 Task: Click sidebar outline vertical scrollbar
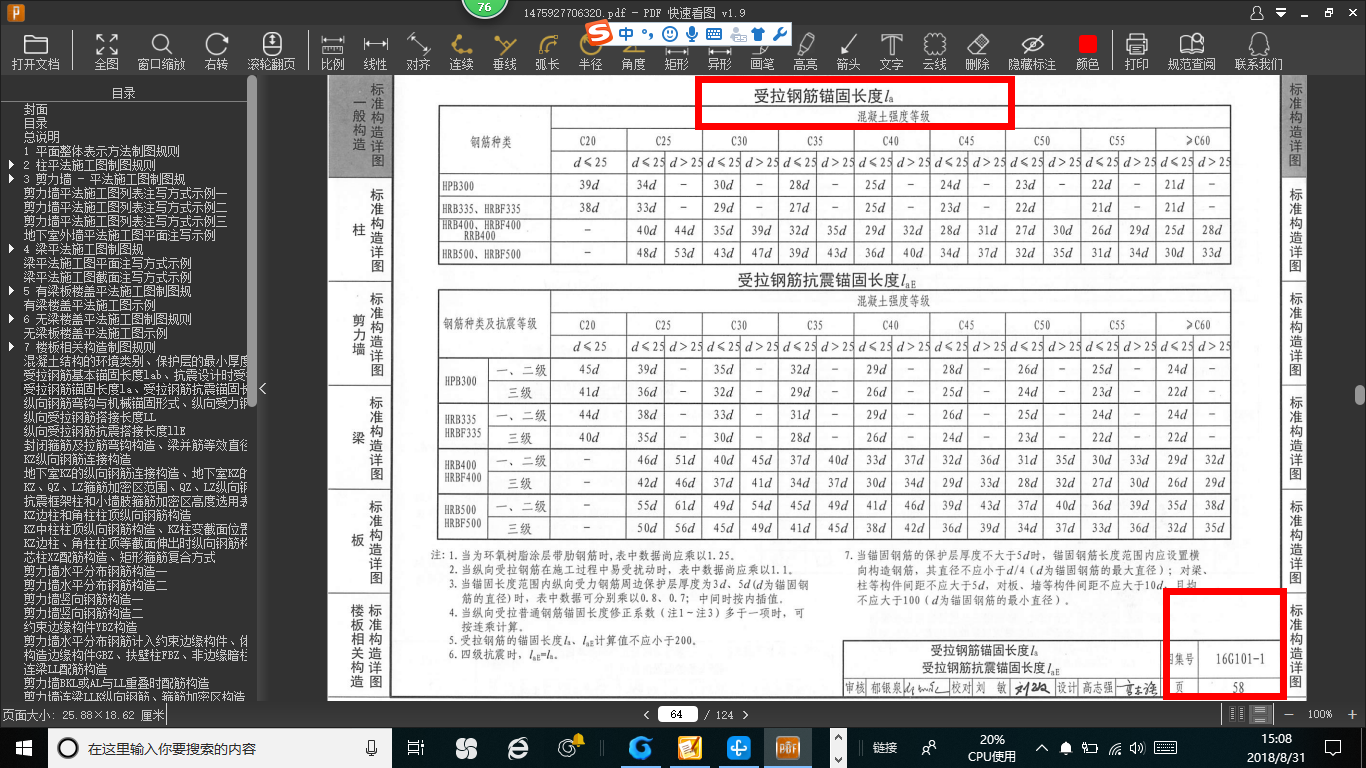tap(252, 240)
